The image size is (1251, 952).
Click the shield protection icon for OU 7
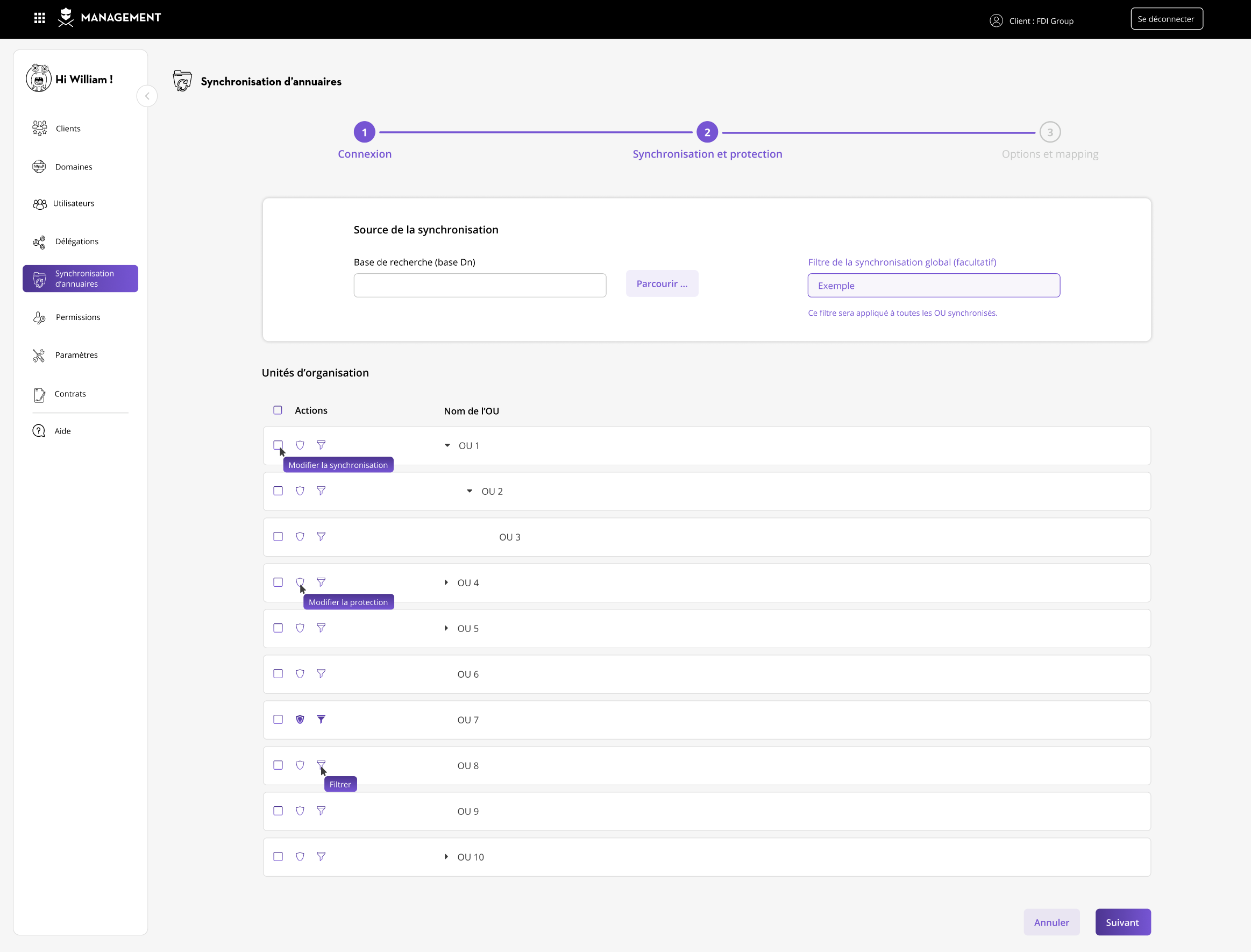coord(300,720)
